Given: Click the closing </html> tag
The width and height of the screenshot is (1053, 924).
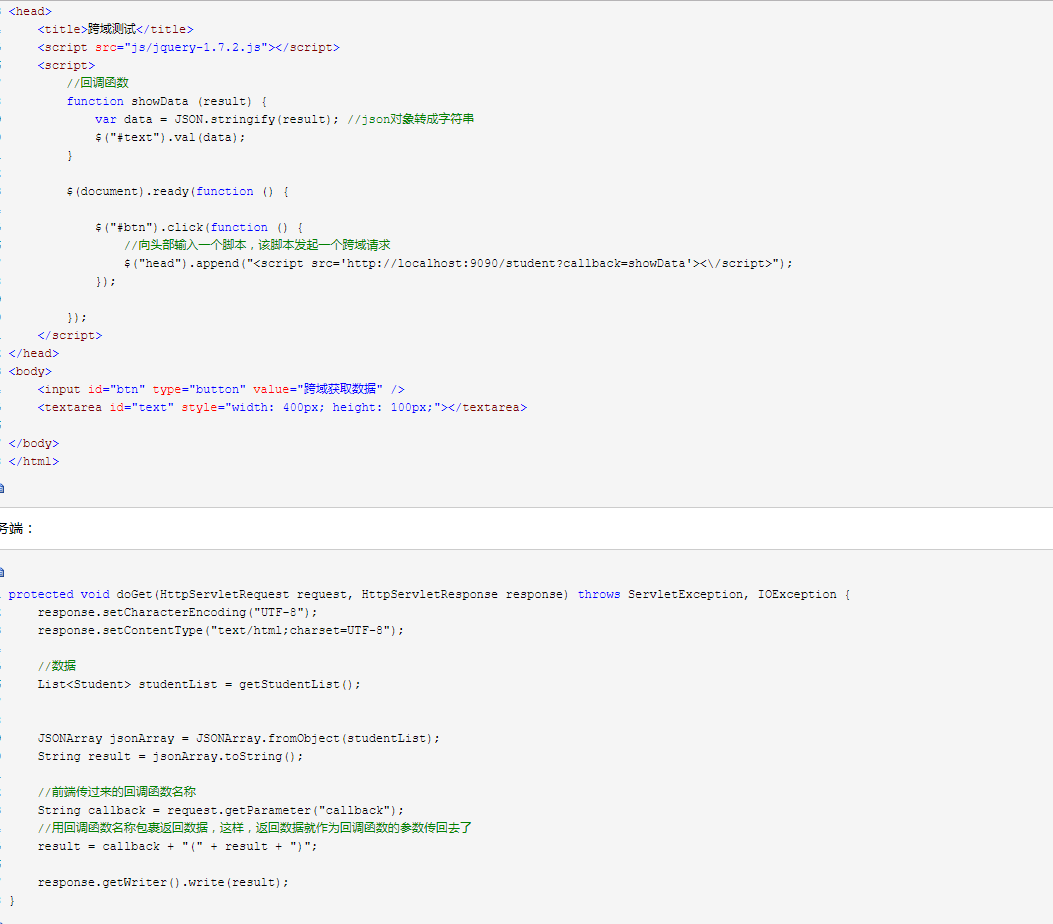Looking at the screenshot, I should [34, 461].
